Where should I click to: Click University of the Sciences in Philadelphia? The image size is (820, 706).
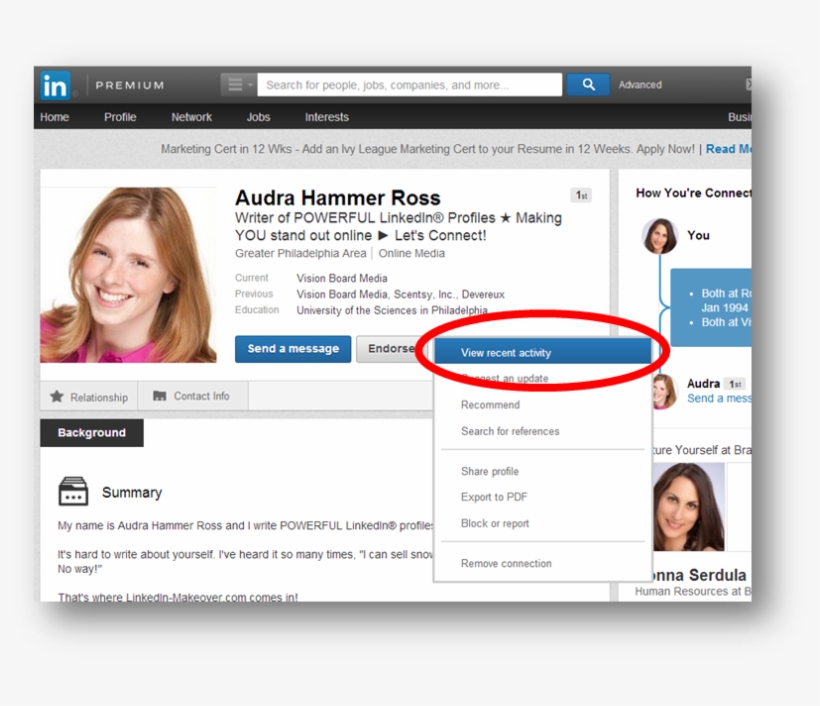pyautogui.click(x=392, y=311)
